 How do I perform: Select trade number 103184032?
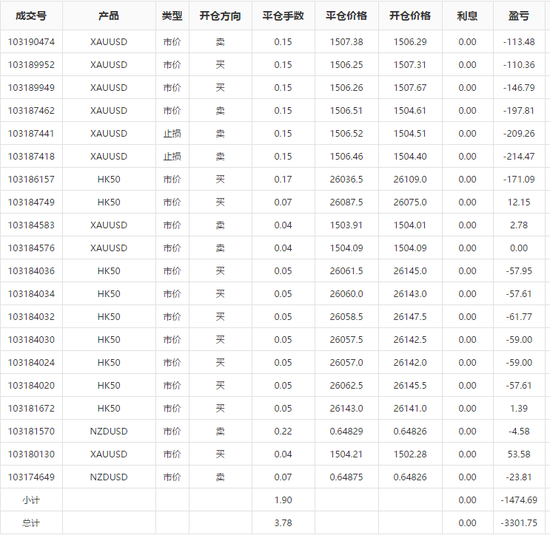[31, 317]
